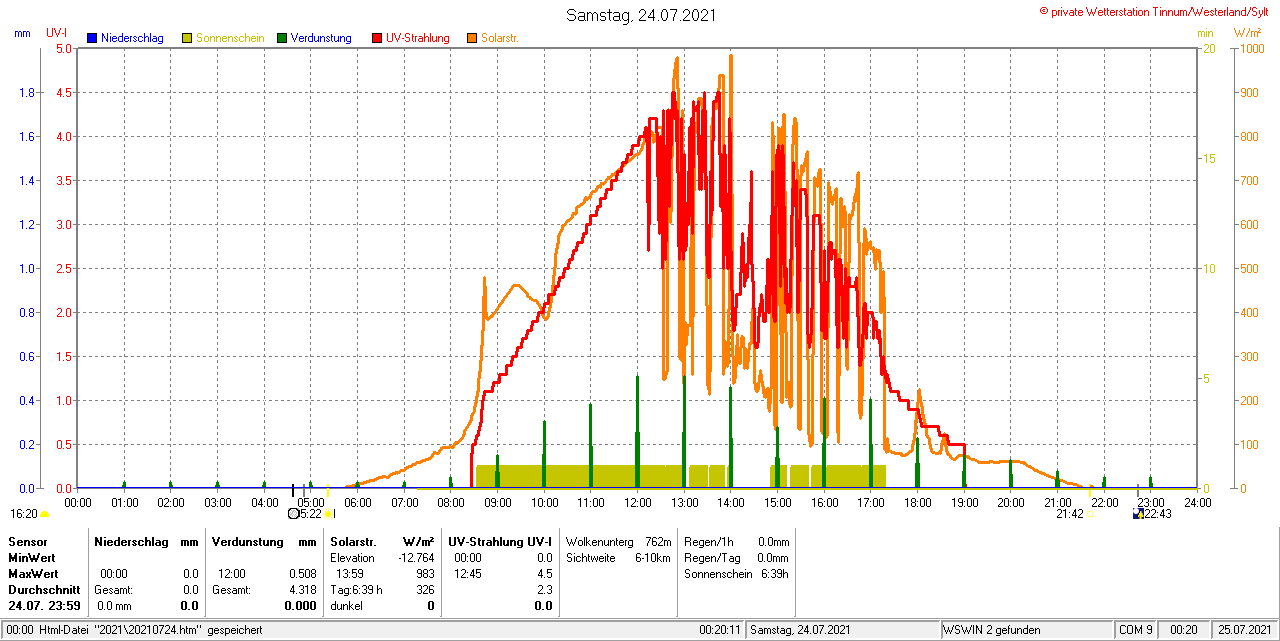
Task: Click the Wolkenunterg 762m entry
Action: coord(618,541)
